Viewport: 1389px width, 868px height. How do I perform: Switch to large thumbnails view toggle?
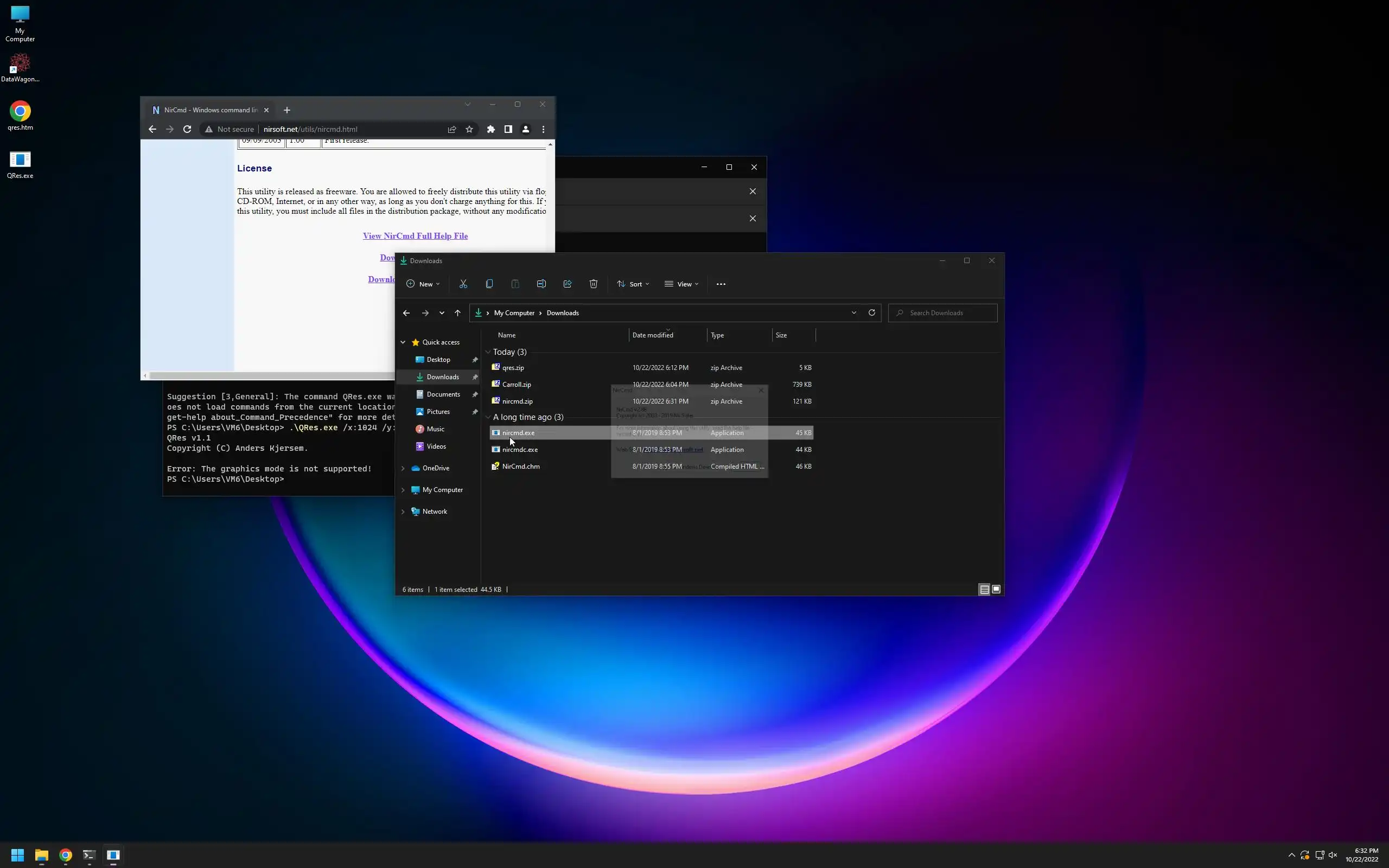[996, 590]
